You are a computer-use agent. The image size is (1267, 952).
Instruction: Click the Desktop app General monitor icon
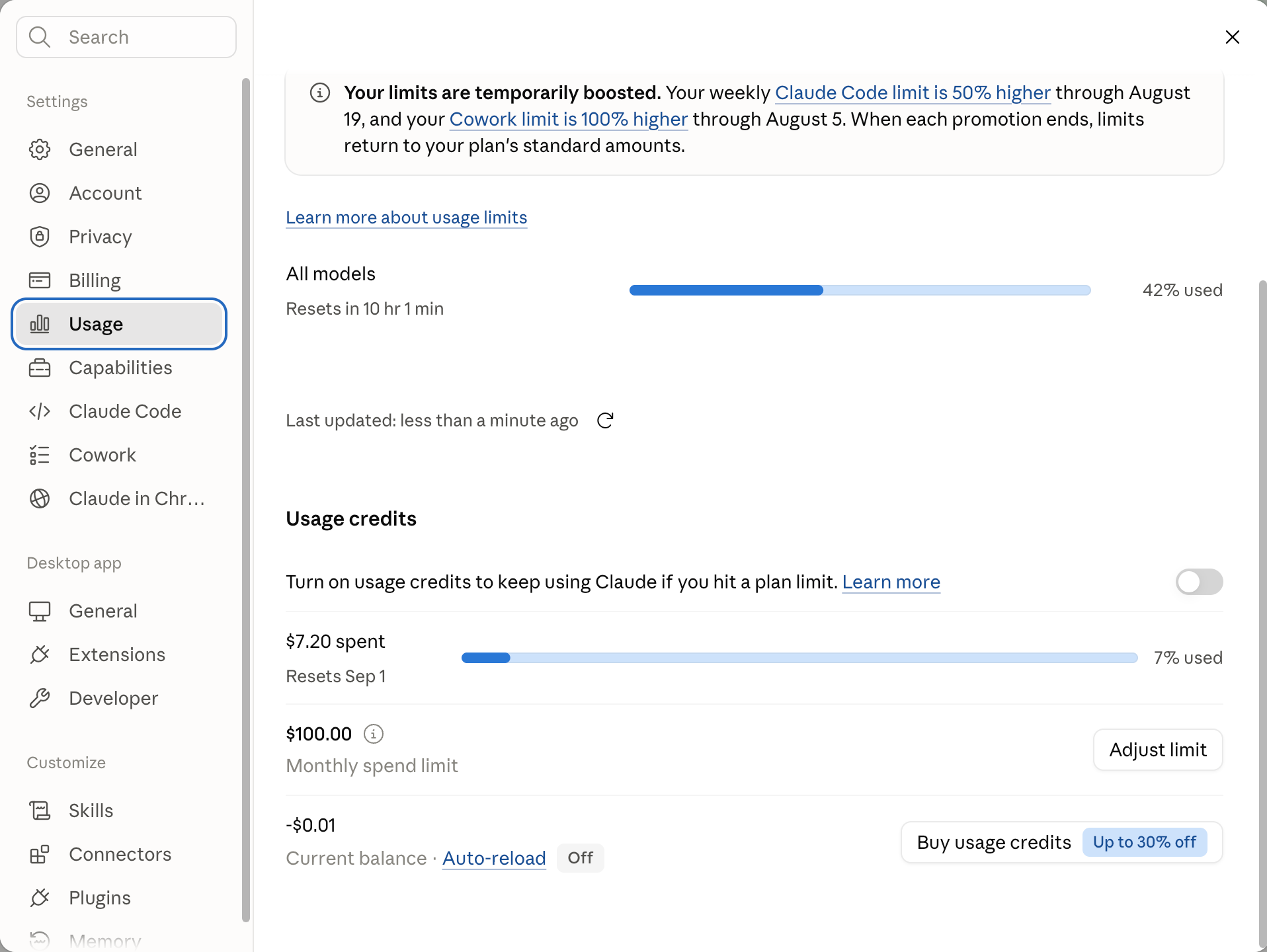tap(40, 611)
